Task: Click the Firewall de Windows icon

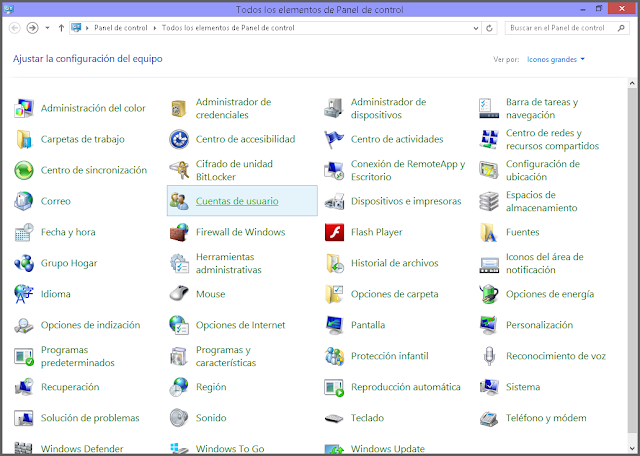Action: click(179, 232)
